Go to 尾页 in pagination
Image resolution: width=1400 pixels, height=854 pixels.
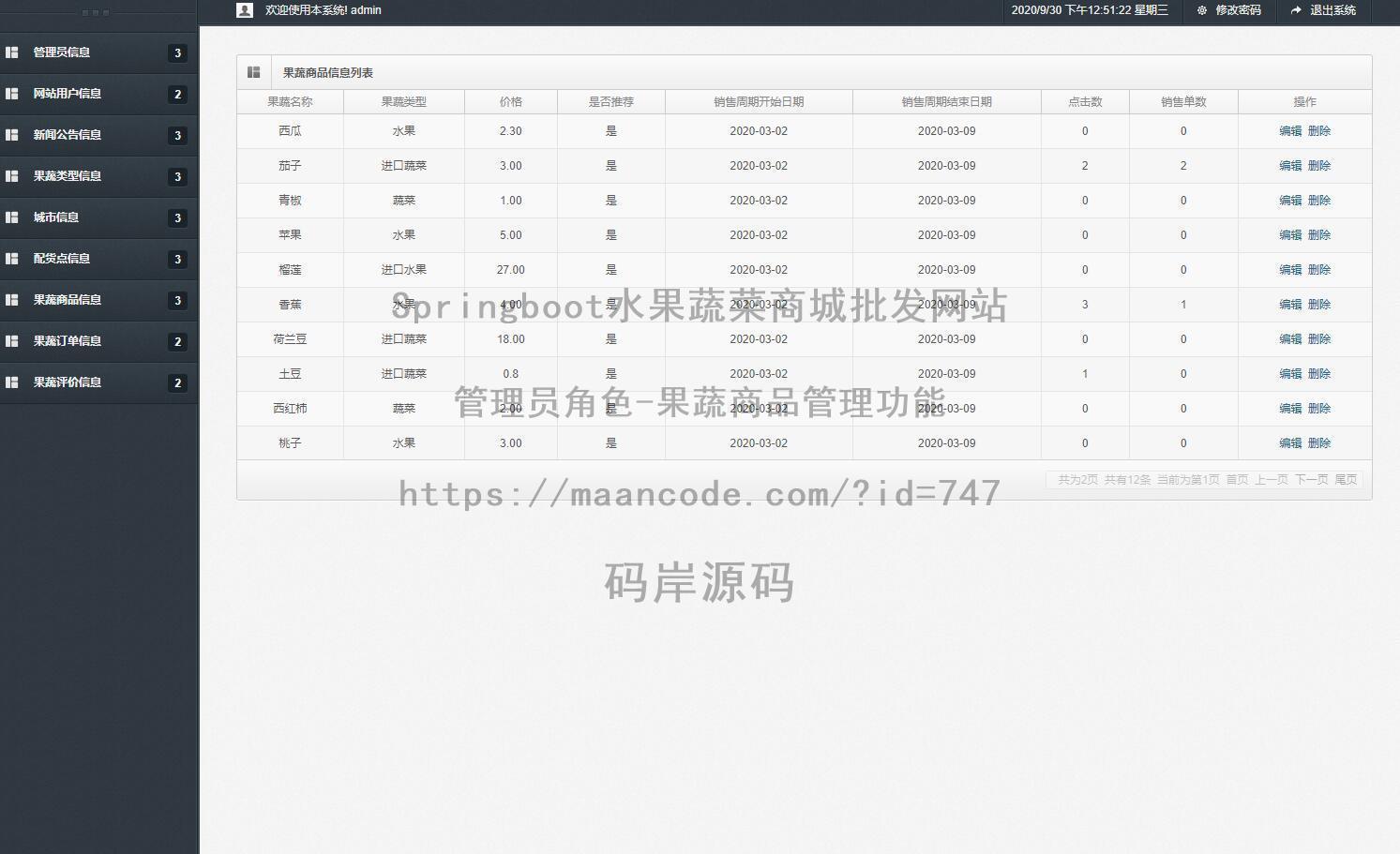1346,480
